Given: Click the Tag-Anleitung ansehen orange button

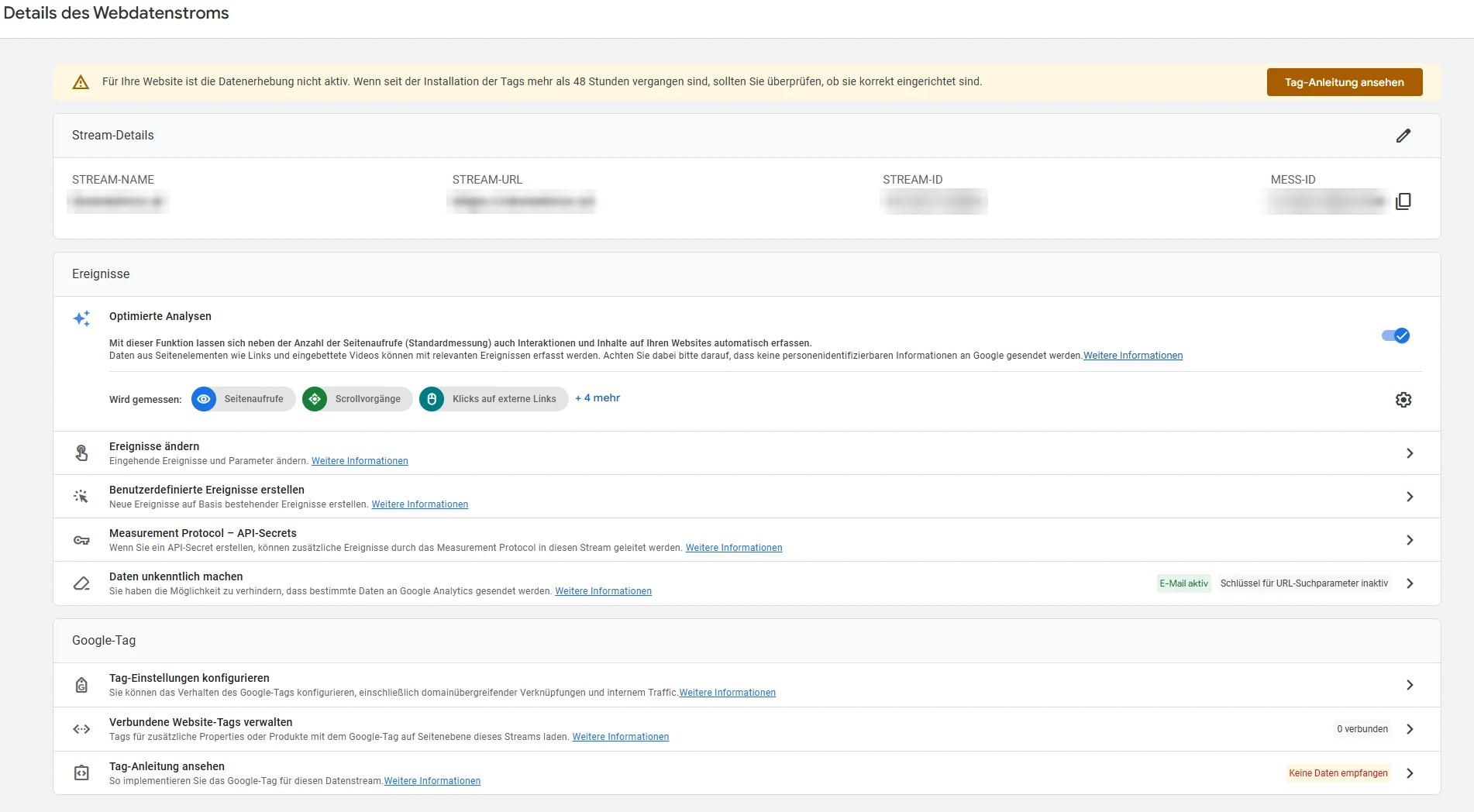Looking at the screenshot, I should point(1345,82).
